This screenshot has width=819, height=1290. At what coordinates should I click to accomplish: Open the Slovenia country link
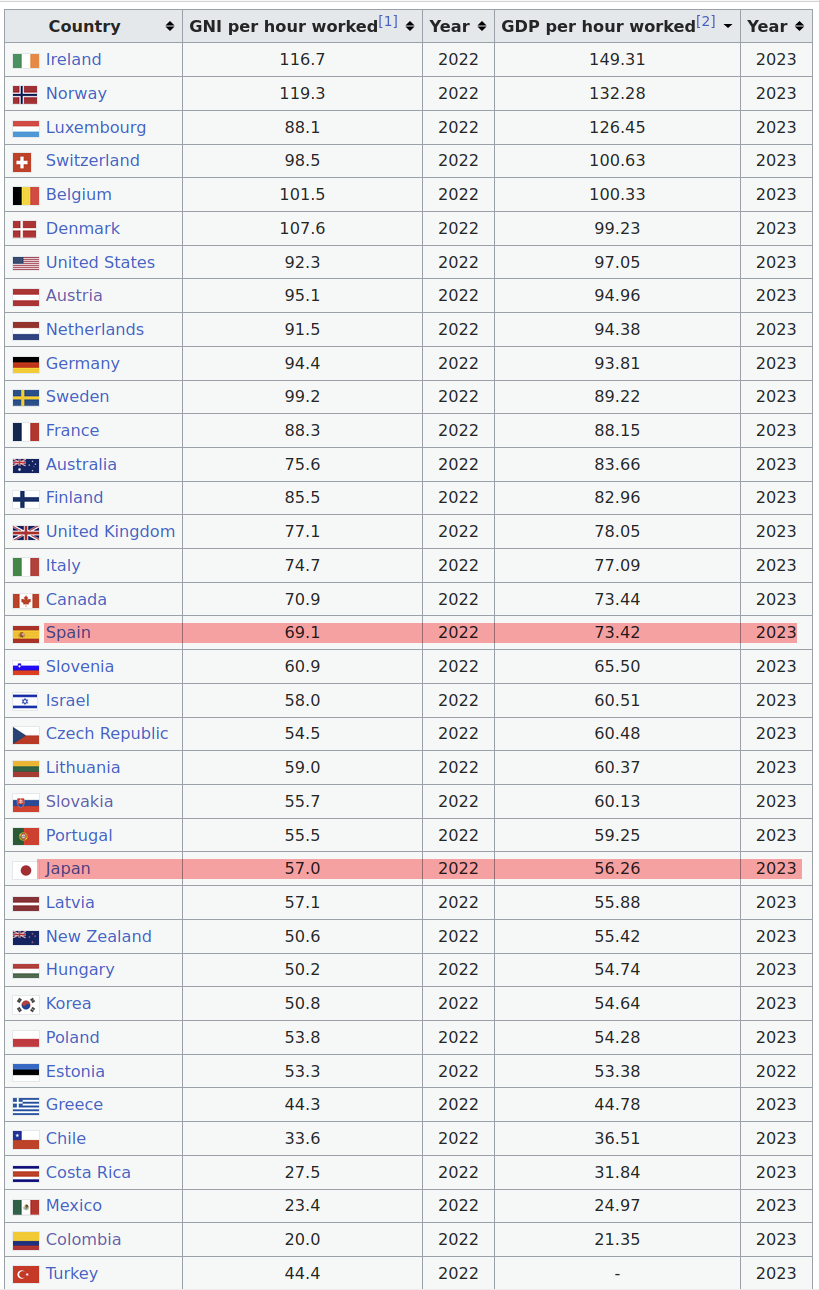pos(80,667)
